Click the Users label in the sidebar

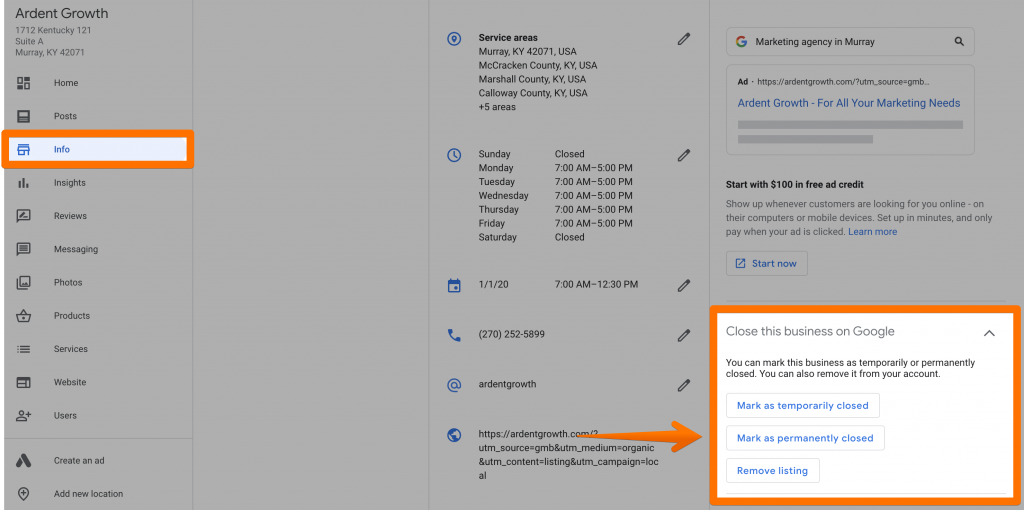[x=65, y=415]
